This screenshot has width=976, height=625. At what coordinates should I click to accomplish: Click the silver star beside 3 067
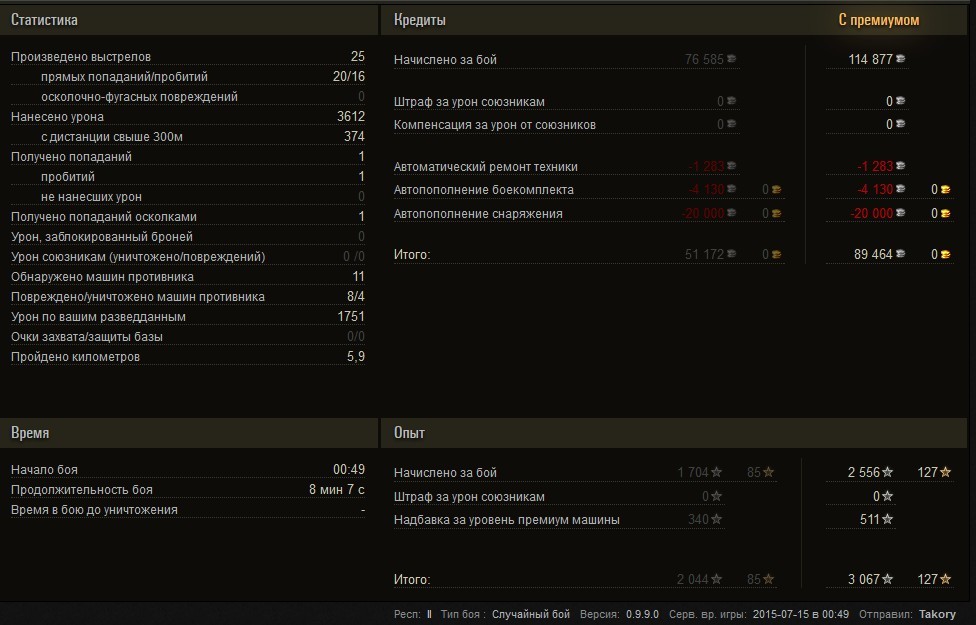click(888, 580)
